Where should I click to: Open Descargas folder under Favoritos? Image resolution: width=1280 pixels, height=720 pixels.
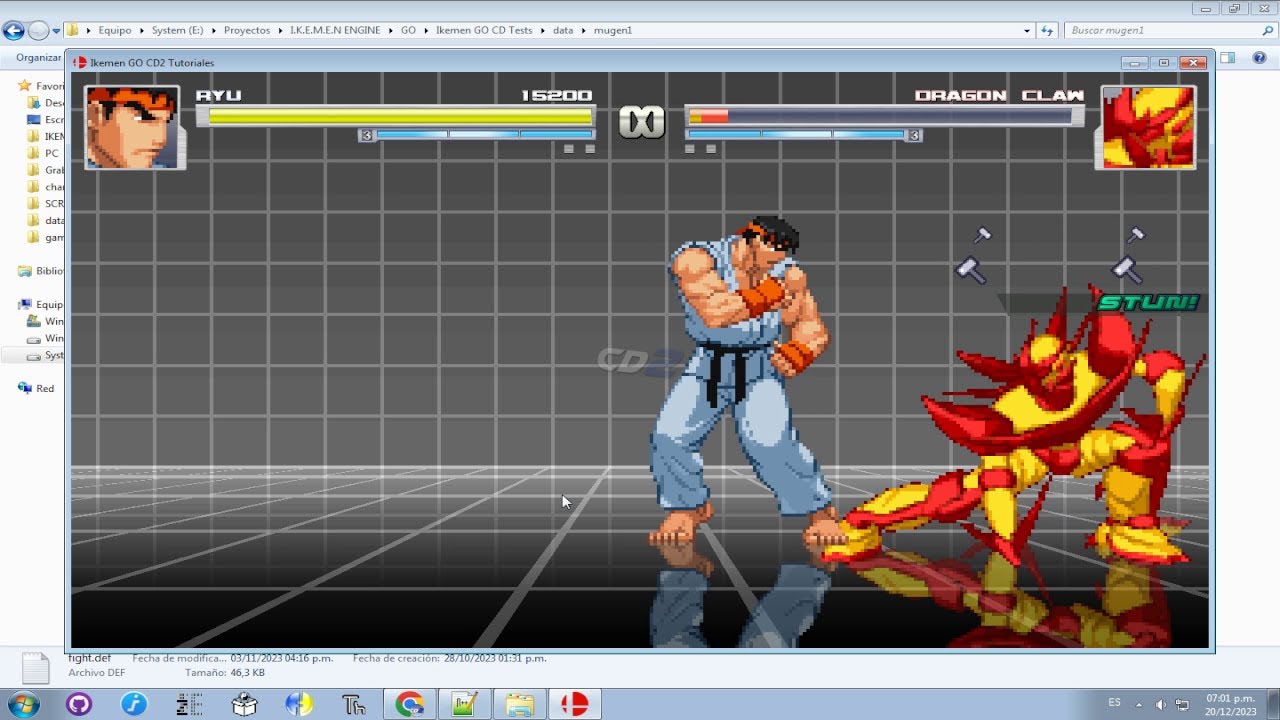click(x=45, y=103)
